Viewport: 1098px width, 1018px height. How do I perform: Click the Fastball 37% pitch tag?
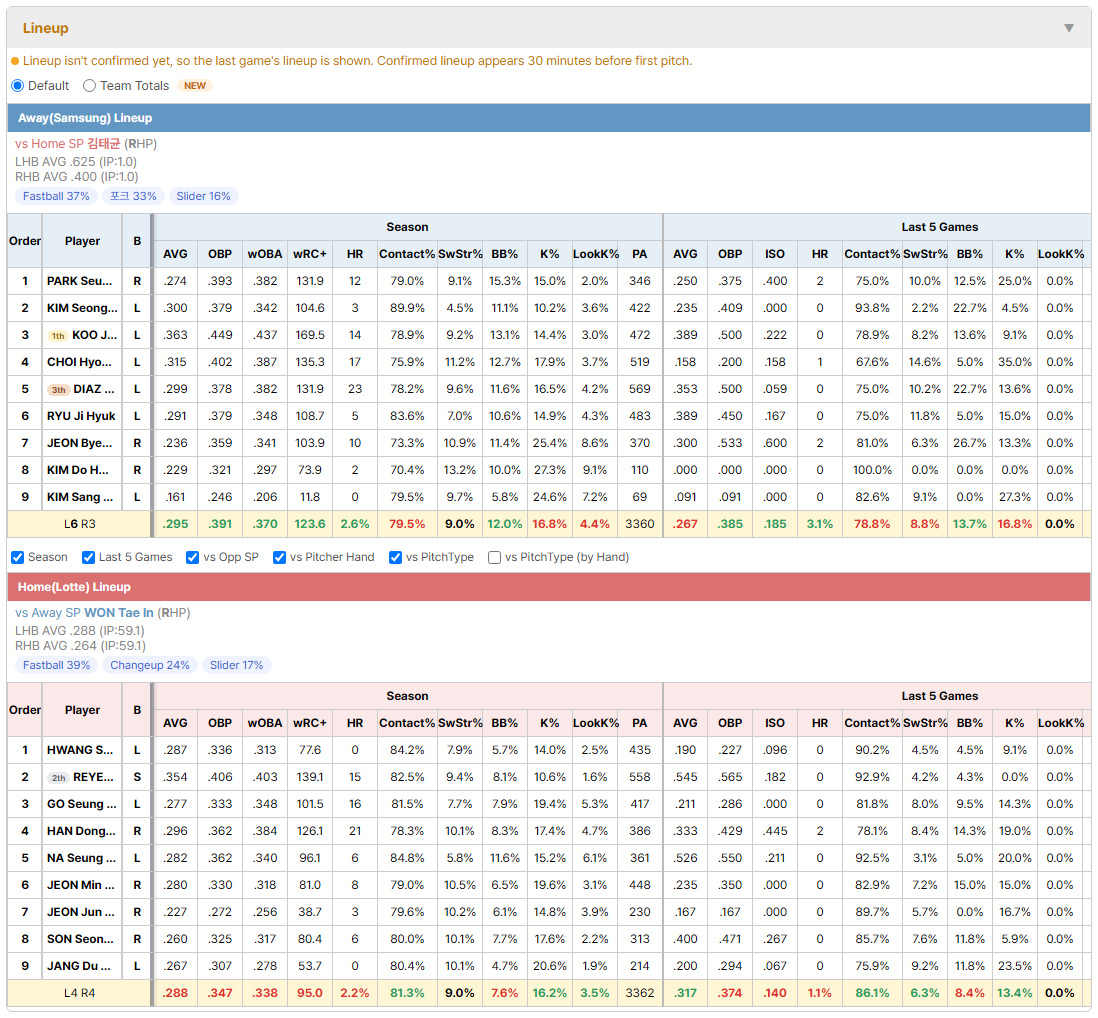point(56,196)
